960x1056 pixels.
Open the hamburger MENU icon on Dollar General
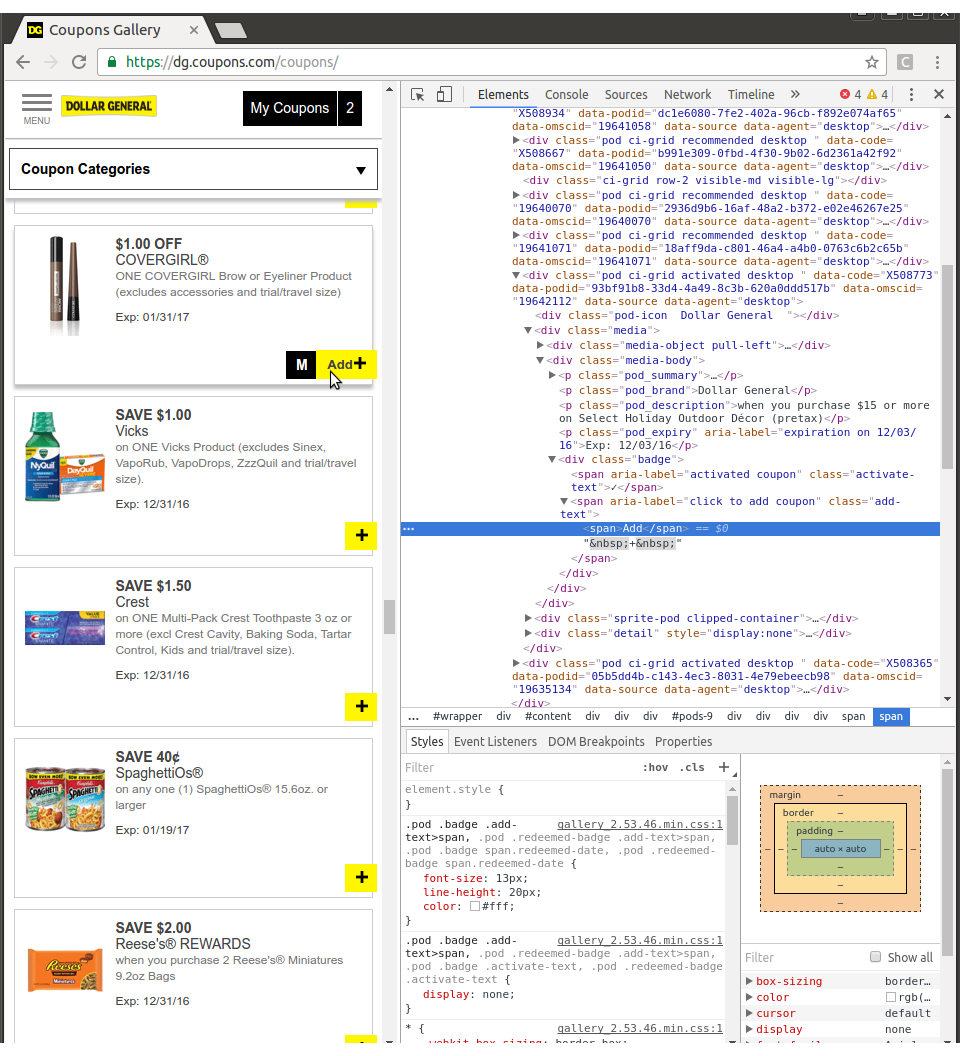[37, 104]
